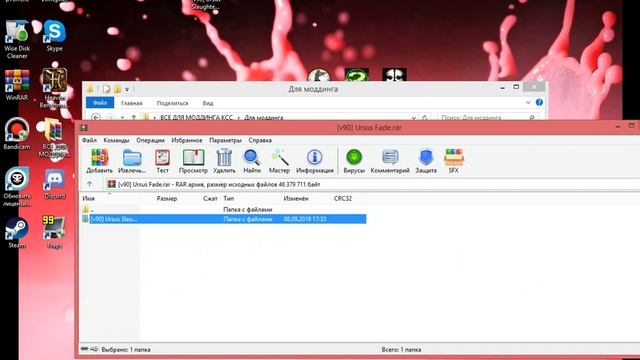Open WinRAR desktop shortcut
The height and width of the screenshot is (360, 640).
17,85
